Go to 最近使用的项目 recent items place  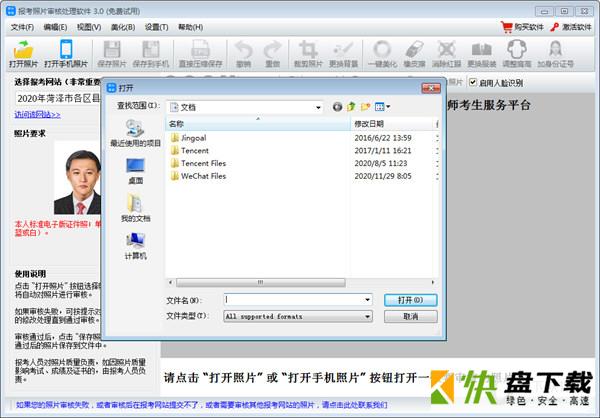point(135,133)
